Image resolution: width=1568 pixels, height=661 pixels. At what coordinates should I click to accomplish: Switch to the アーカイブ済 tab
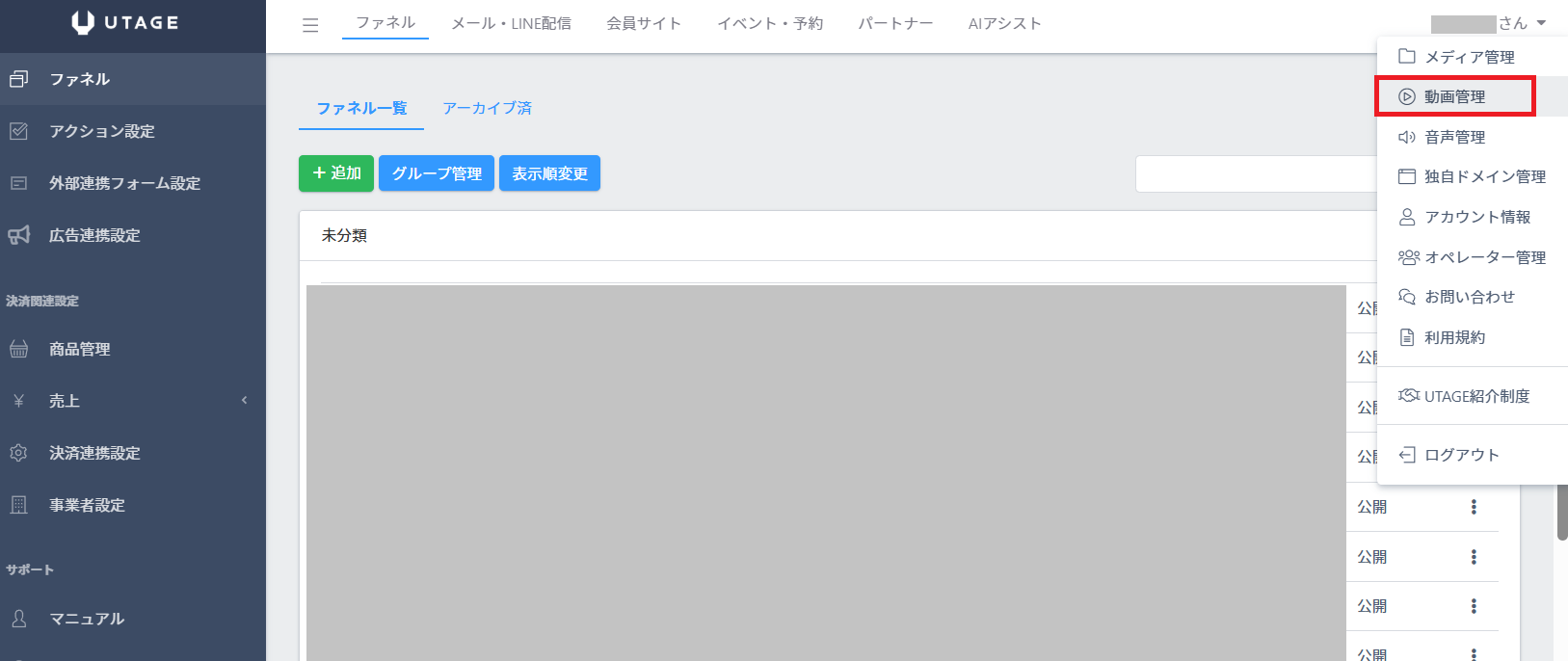pos(487,108)
